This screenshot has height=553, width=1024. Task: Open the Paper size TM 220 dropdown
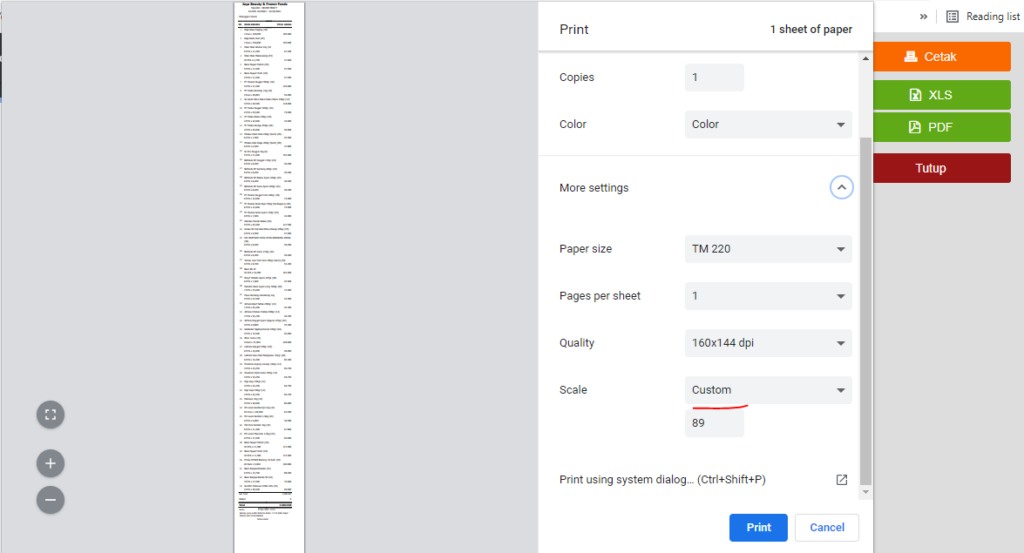[x=768, y=249]
